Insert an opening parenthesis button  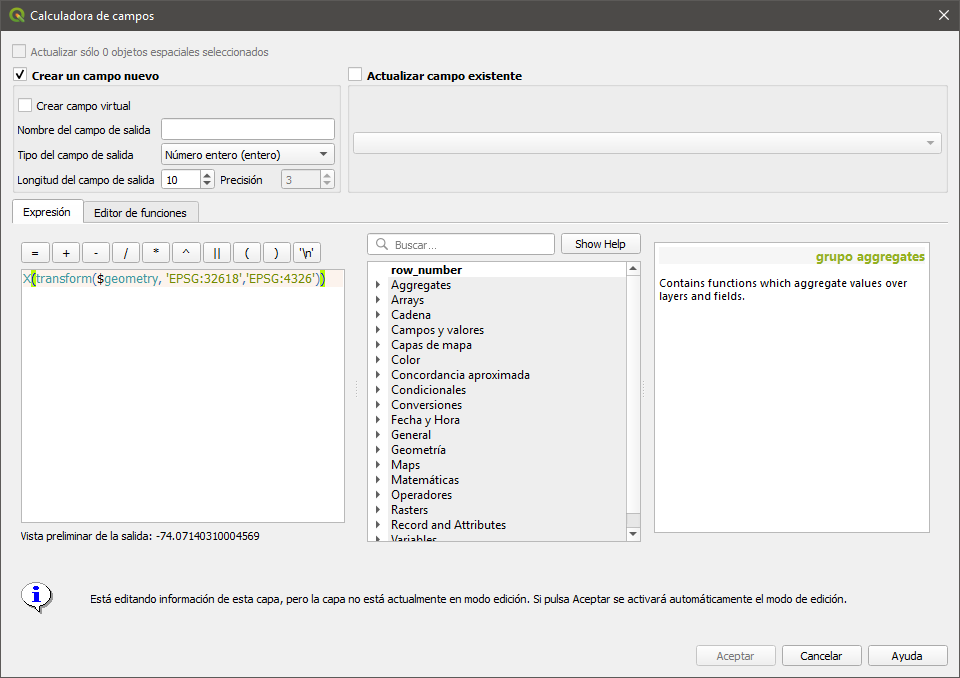[247, 253]
